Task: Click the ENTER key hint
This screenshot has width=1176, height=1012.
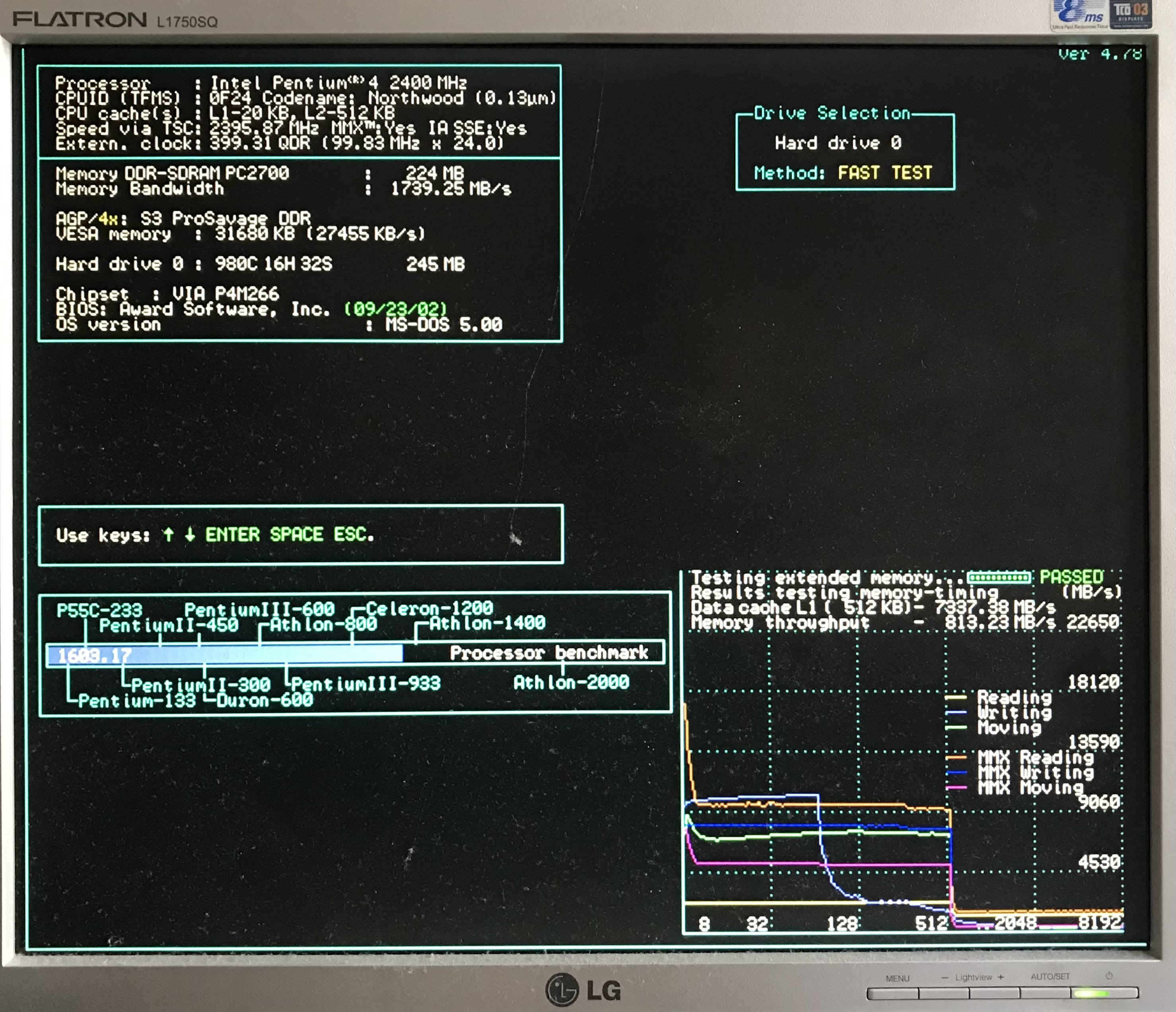Action: (232, 535)
